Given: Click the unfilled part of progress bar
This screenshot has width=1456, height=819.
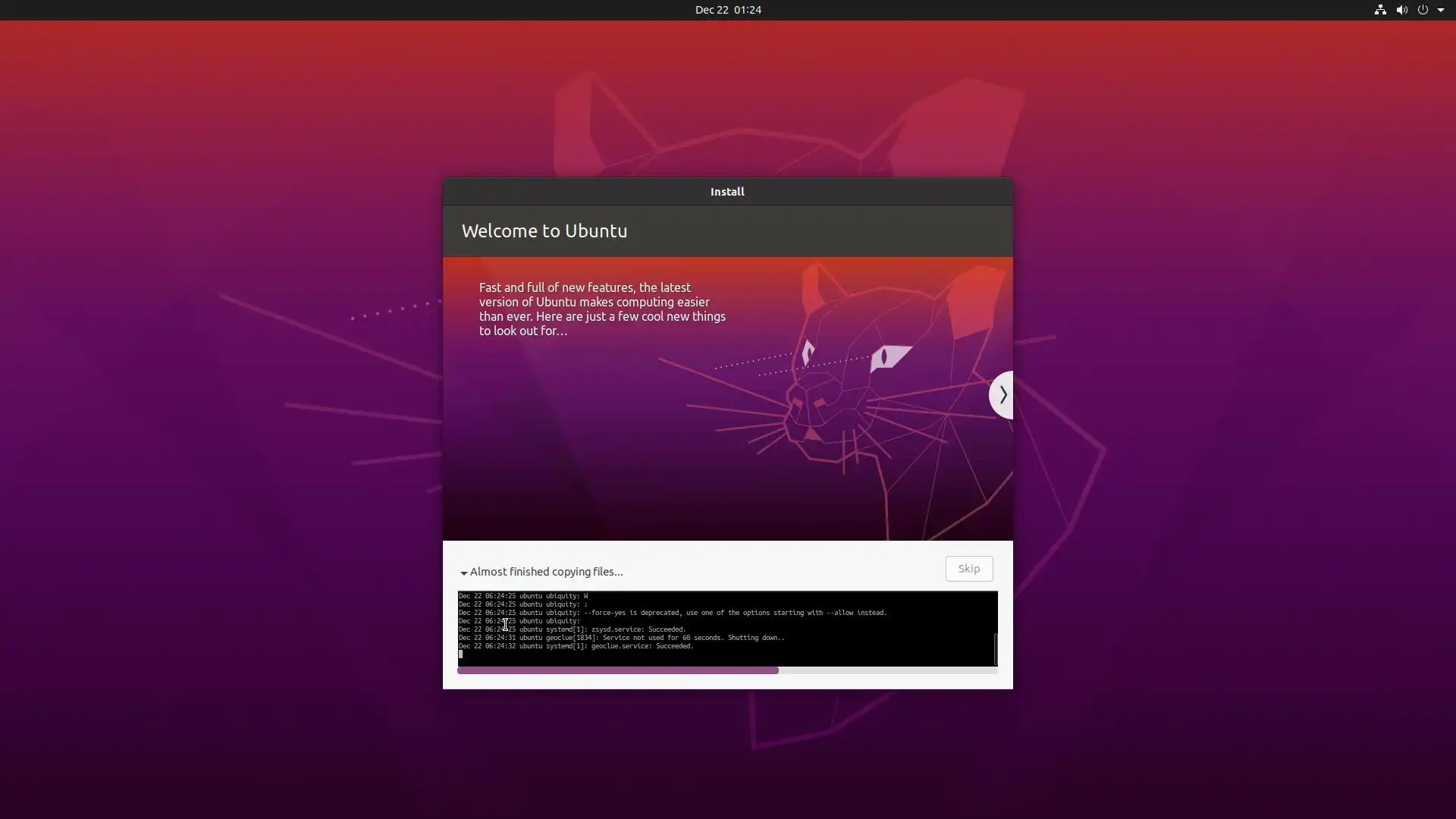Looking at the screenshot, I should [887, 670].
